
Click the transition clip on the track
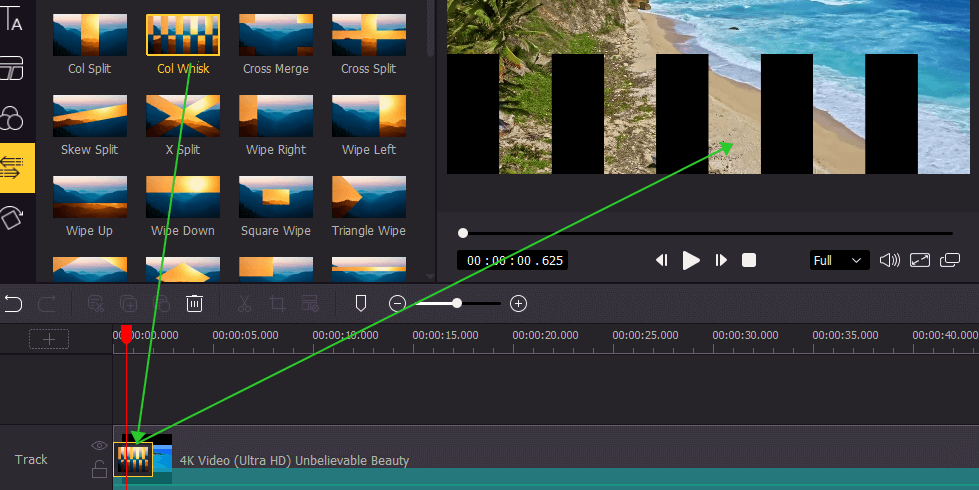point(133,459)
